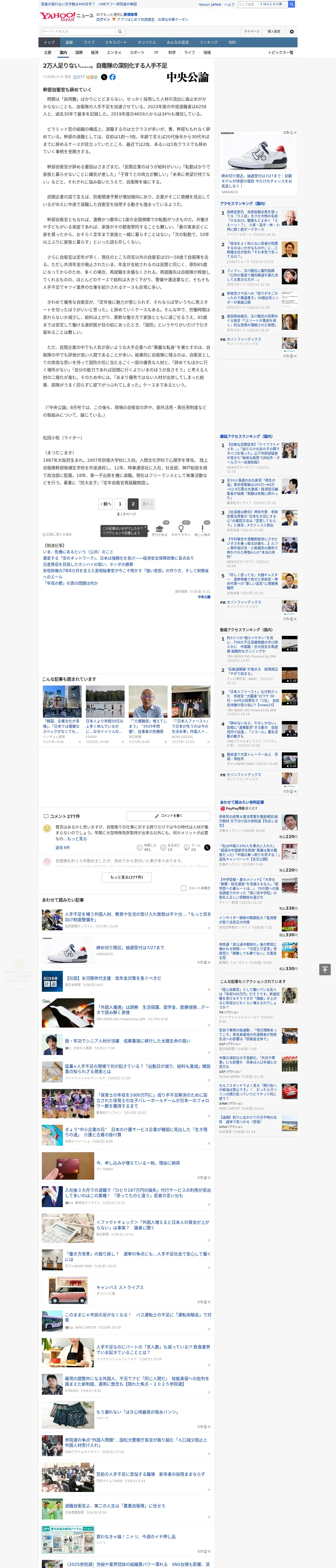
Task: Share the first comment on X
Action: pyautogui.click(x=207, y=847)
